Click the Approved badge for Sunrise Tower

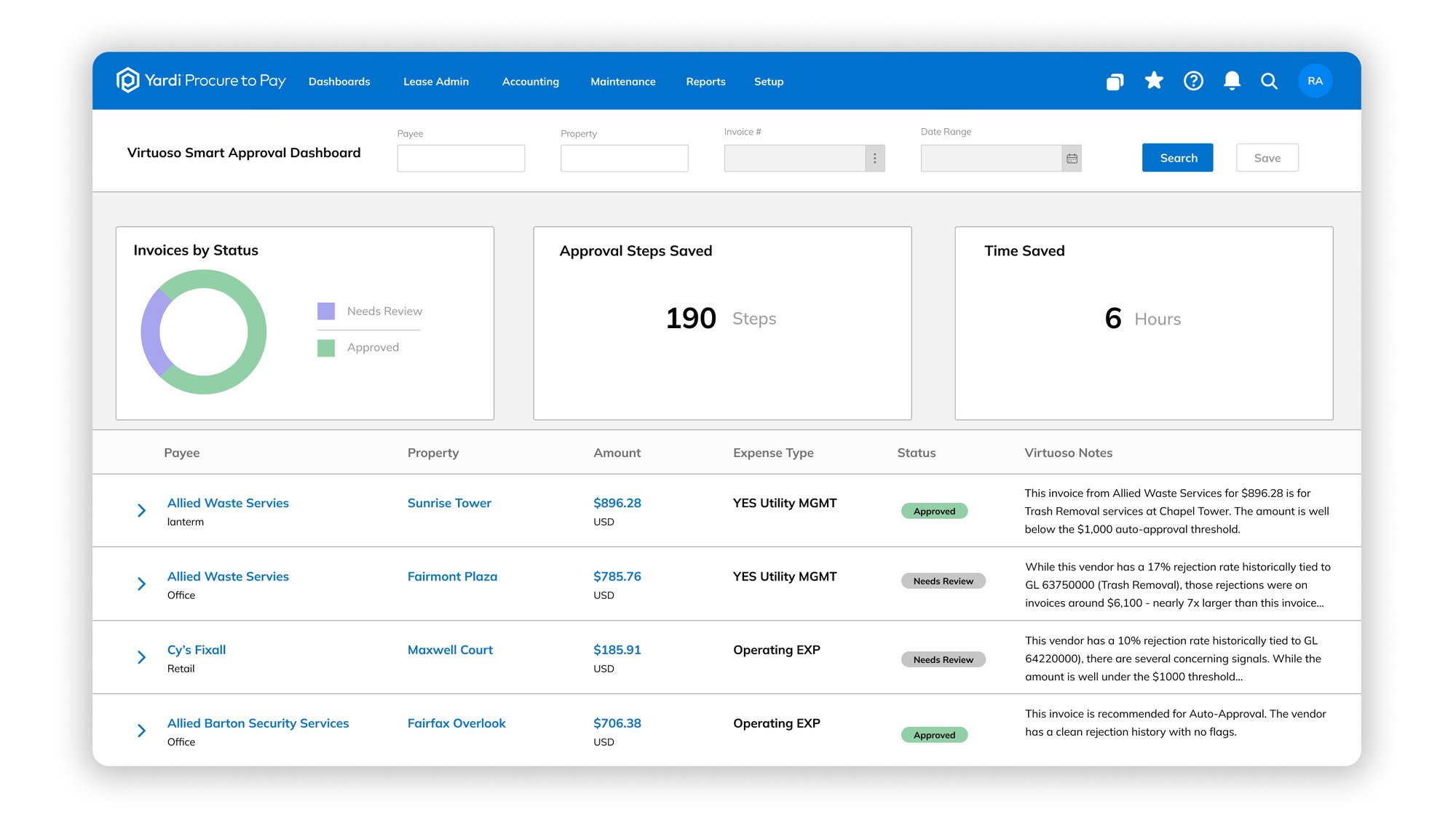pos(935,511)
